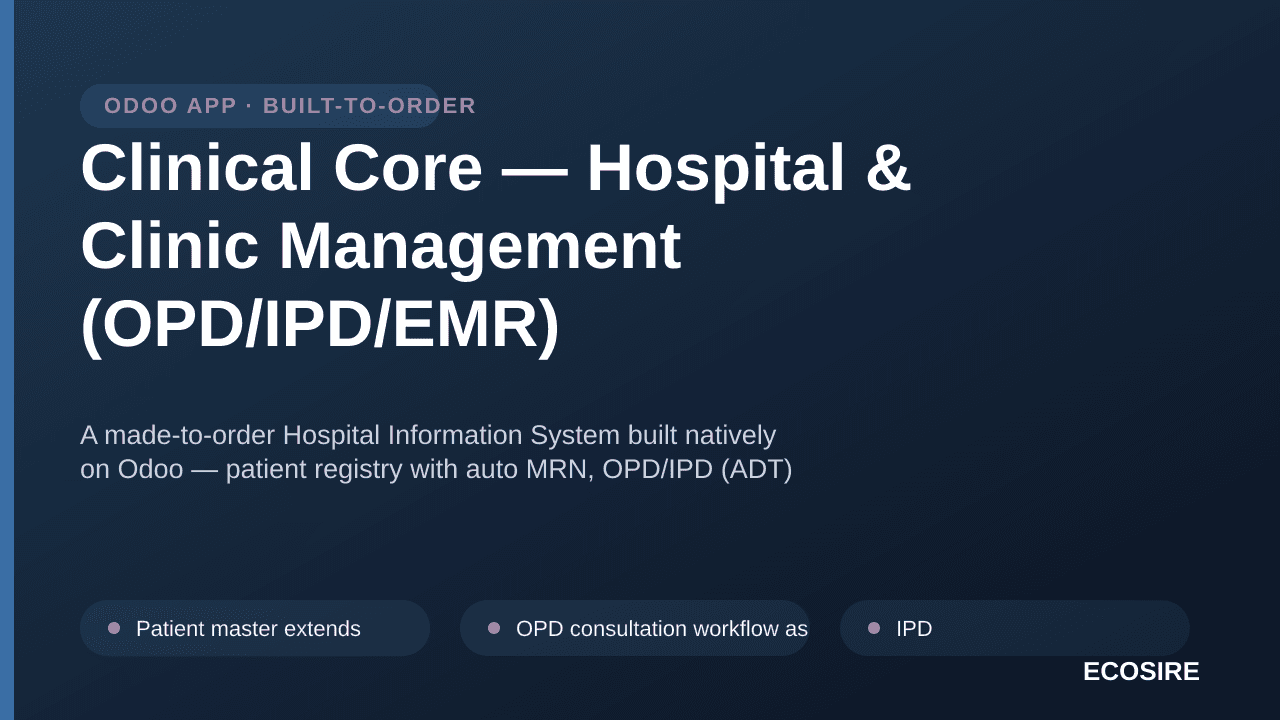The height and width of the screenshot is (720, 1280).
Task: Click the ODOO APP · BUILT-TO-ORDER badge
Action: tap(260, 106)
